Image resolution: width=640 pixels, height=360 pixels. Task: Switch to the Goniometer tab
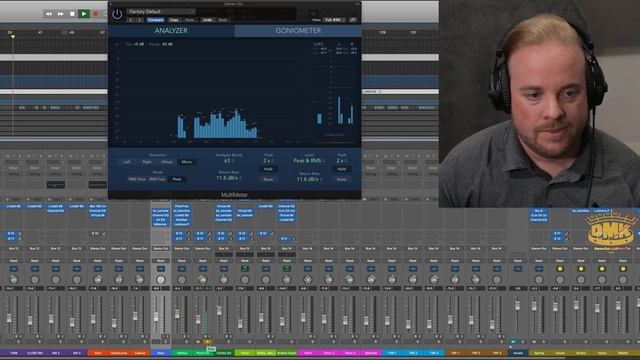click(298, 31)
